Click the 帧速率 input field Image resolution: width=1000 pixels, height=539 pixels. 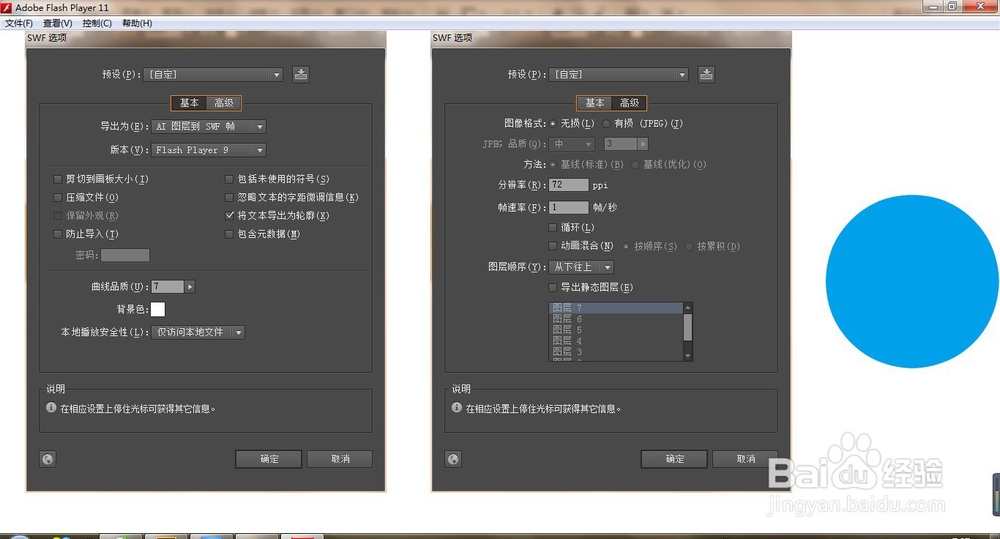coord(568,207)
